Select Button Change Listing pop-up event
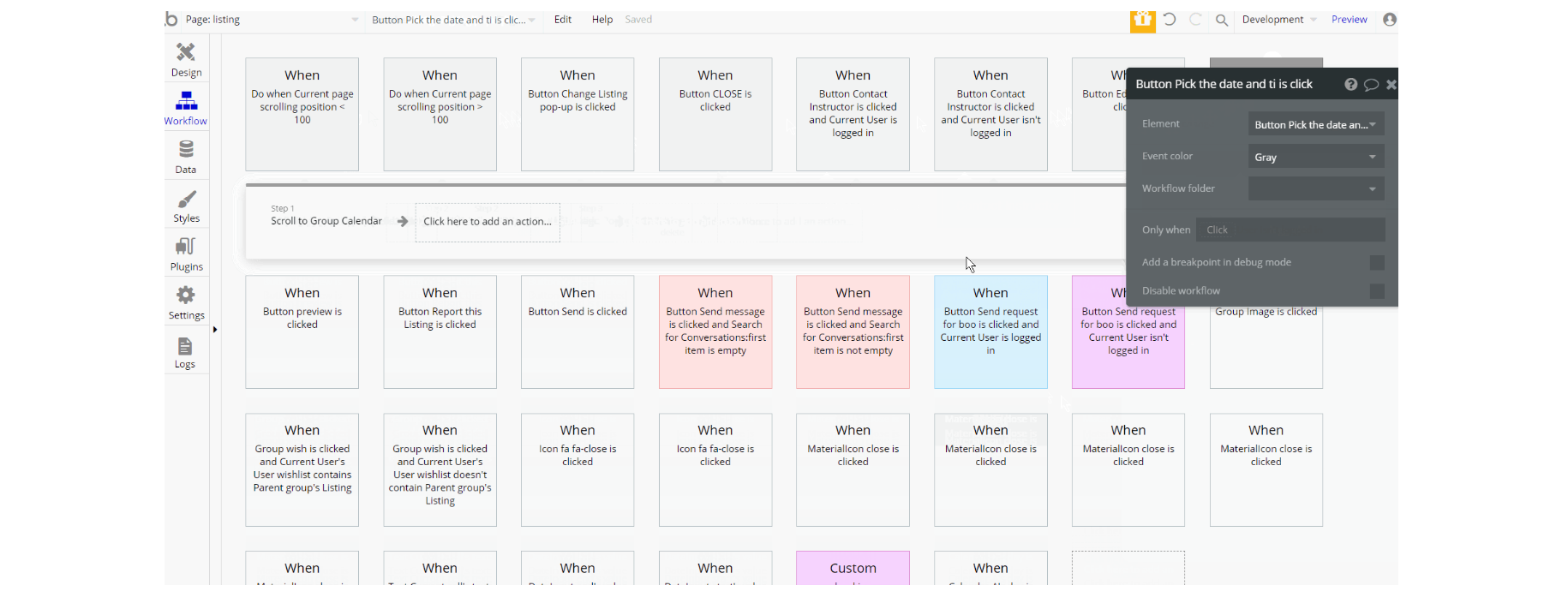This screenshot has height=591, width=1568. click(x=578, y=114)
